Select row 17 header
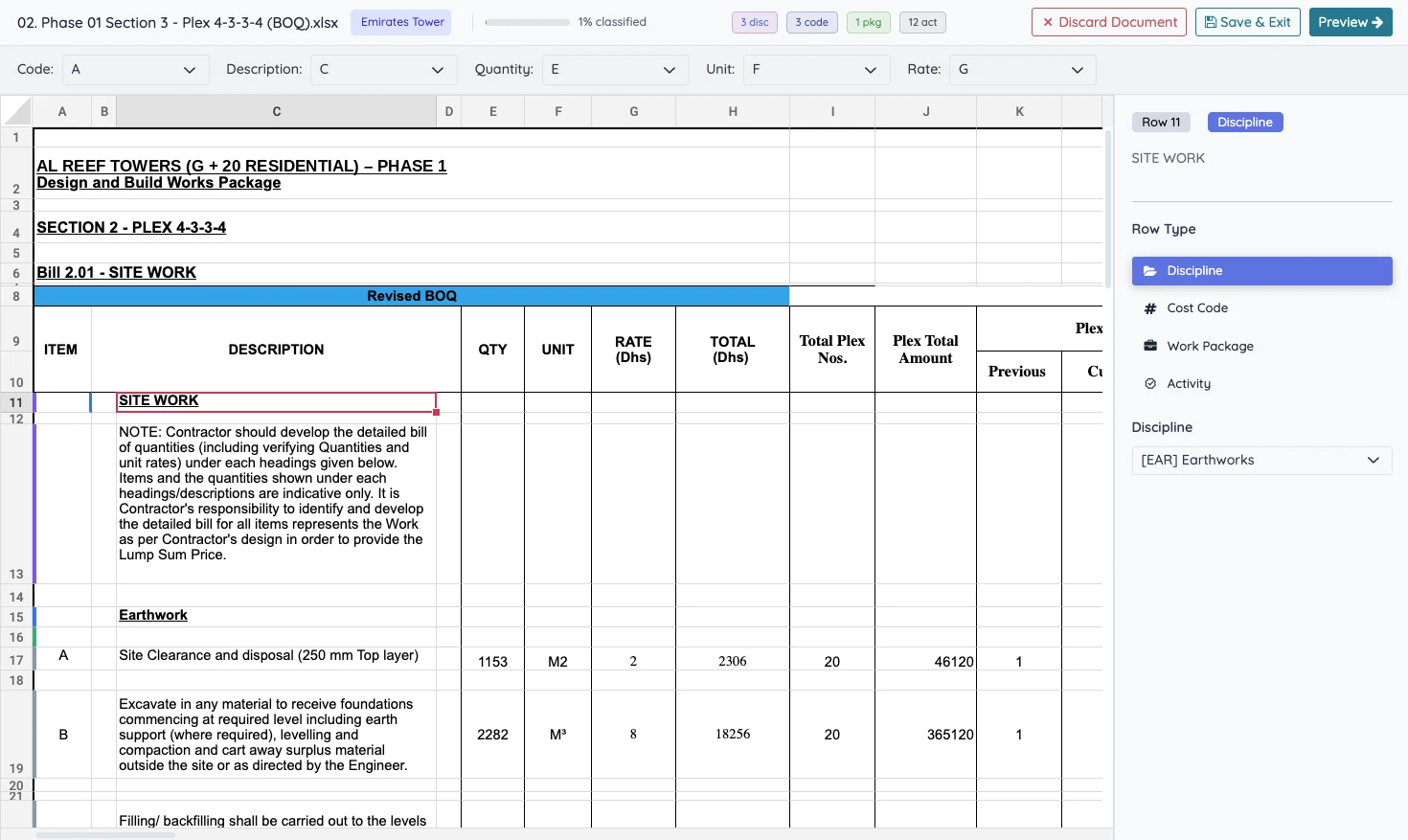Image resolution: width=1408 pixels, height=840 pixels. (x=16, y=660)
